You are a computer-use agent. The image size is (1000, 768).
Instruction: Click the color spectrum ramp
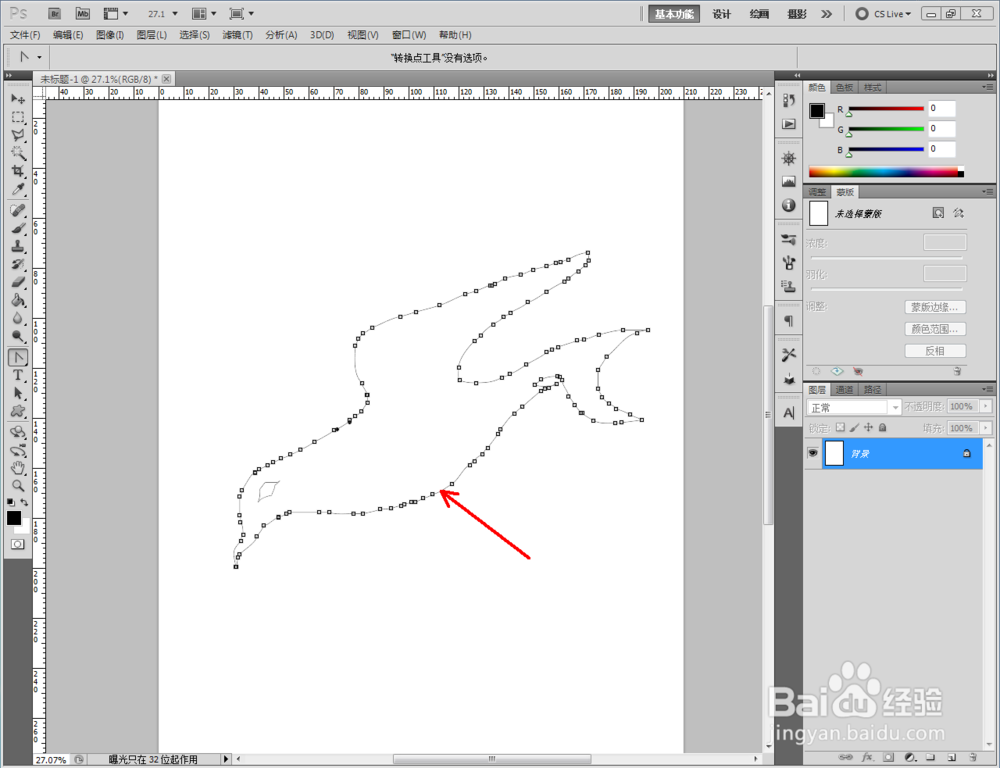(x=886, y=172)
